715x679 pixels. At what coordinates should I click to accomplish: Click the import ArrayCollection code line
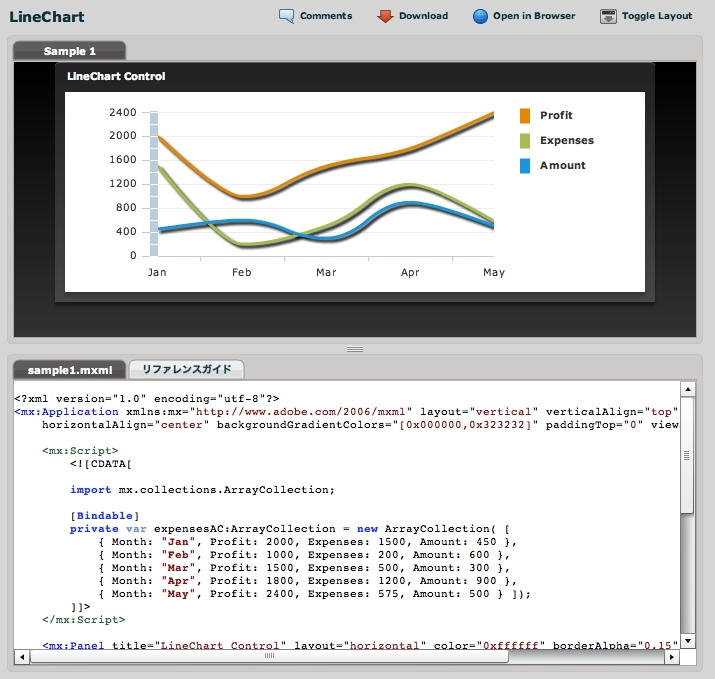202,490
